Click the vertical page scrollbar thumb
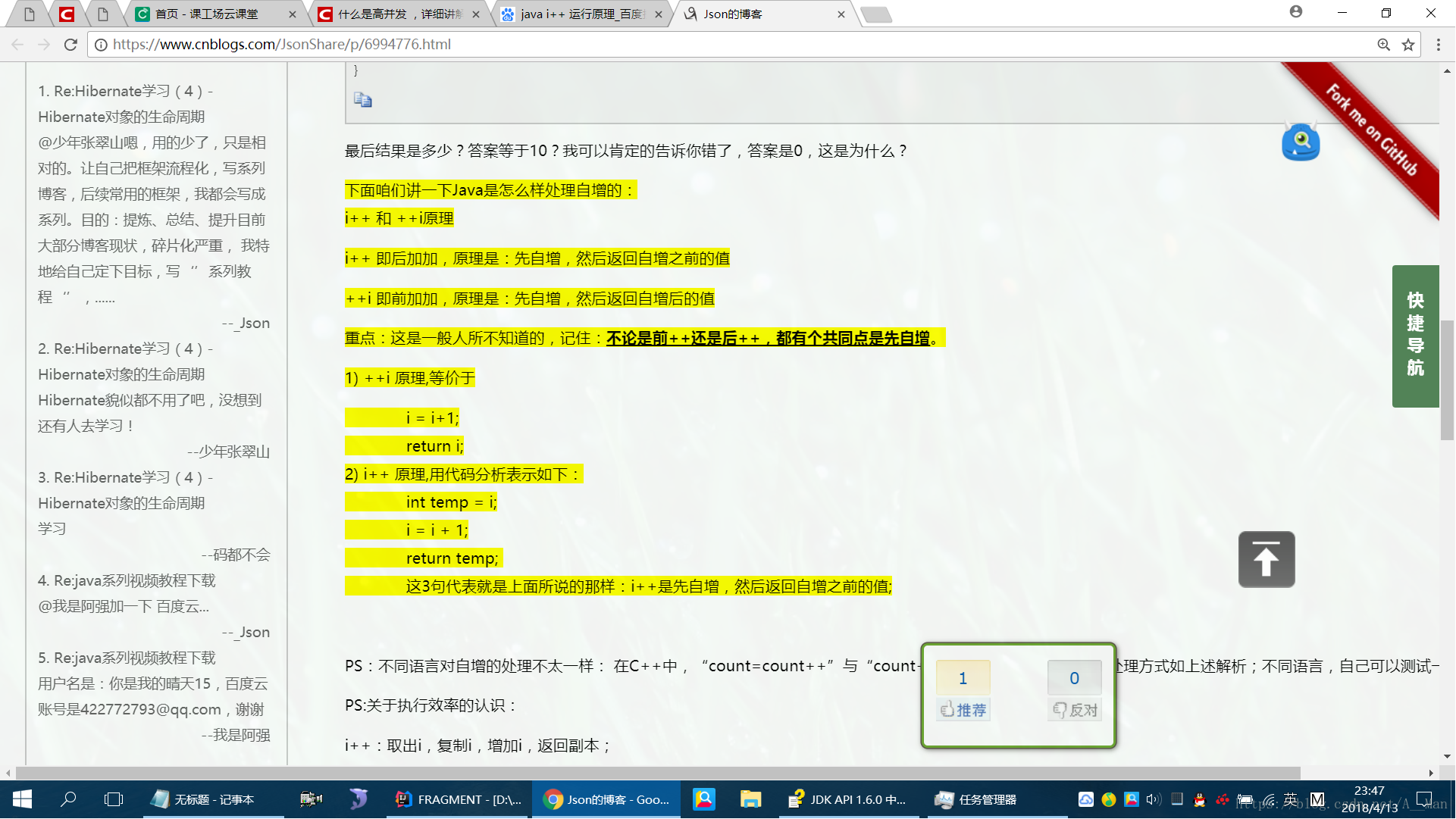 tap(1446, 379)
